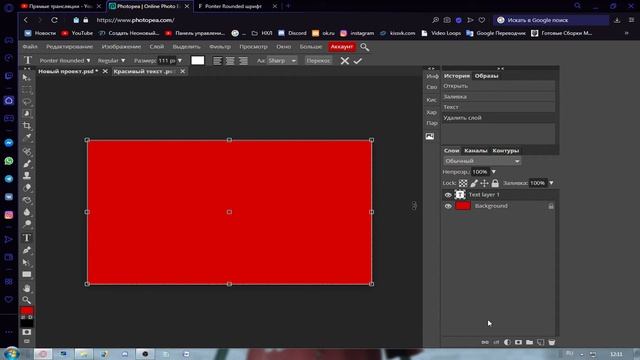
Task: Click the Background layer thumbnail
Action: [463, 206]
